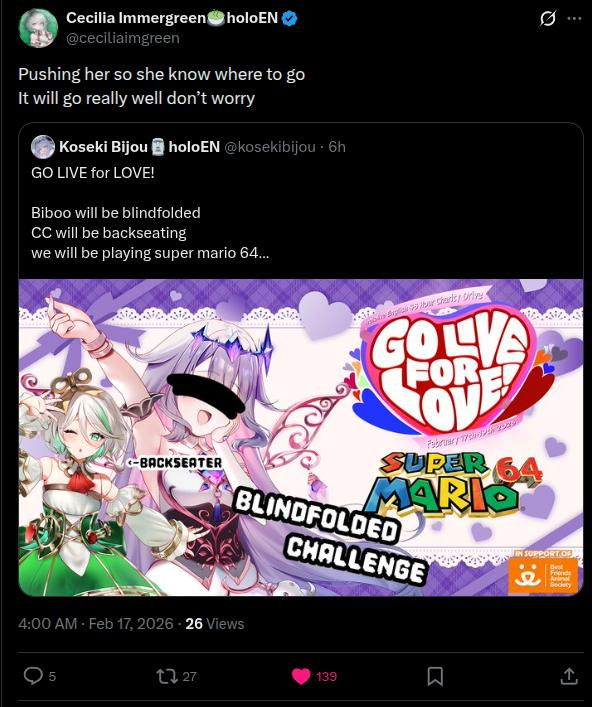Open the Go Live for Love image

point(301,437)
